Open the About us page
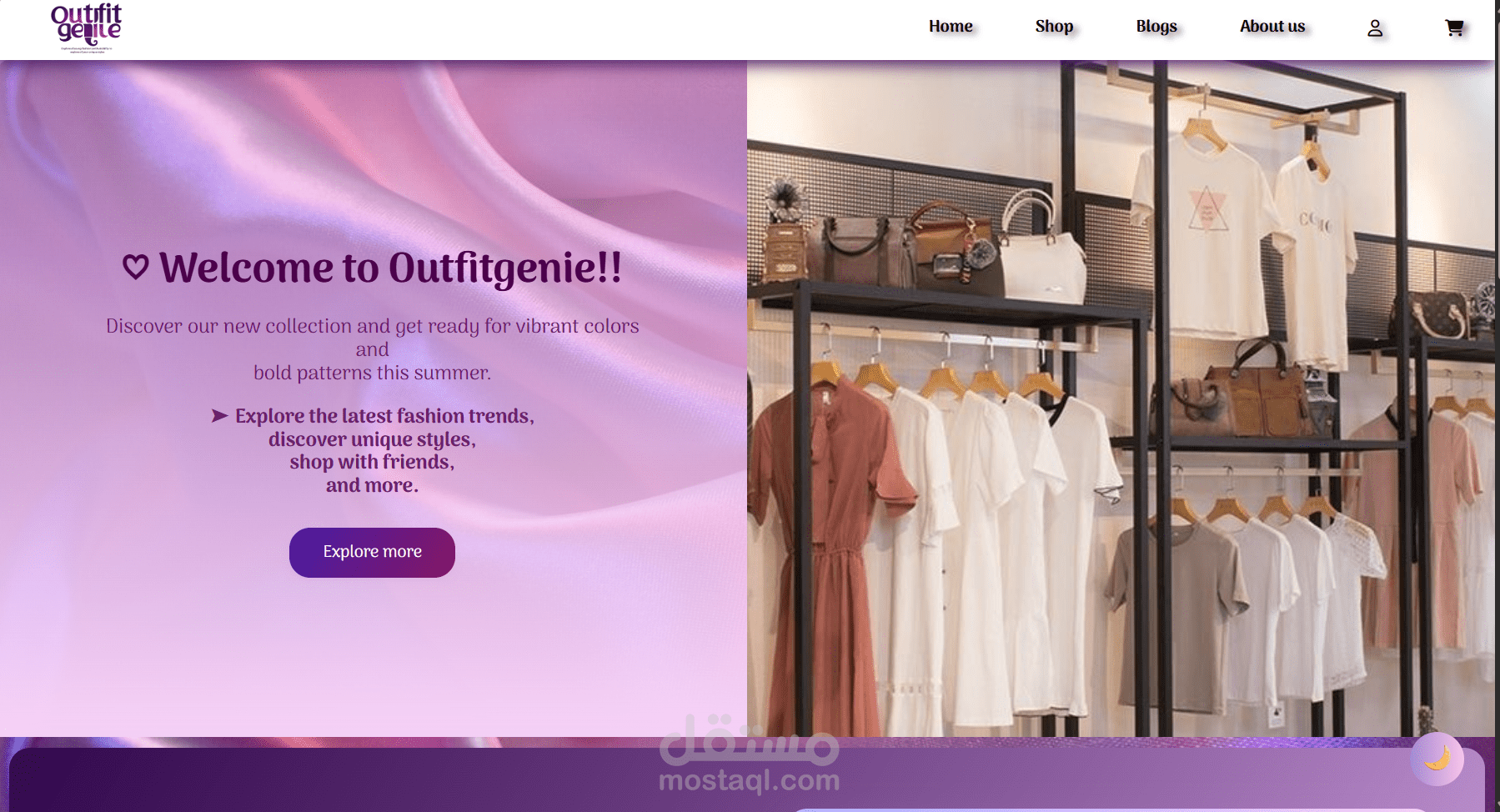This screenshot has height=812, width=1500. 1272,26
